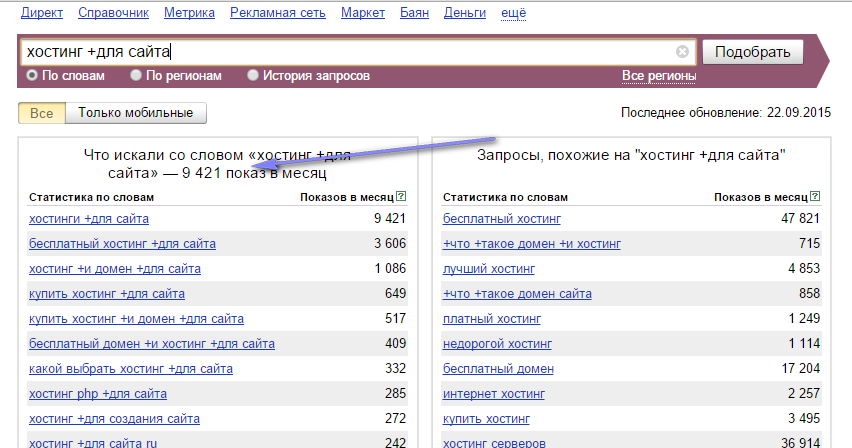Open the 'Справочник' link

pyautogui.click(x=114, y=13)
